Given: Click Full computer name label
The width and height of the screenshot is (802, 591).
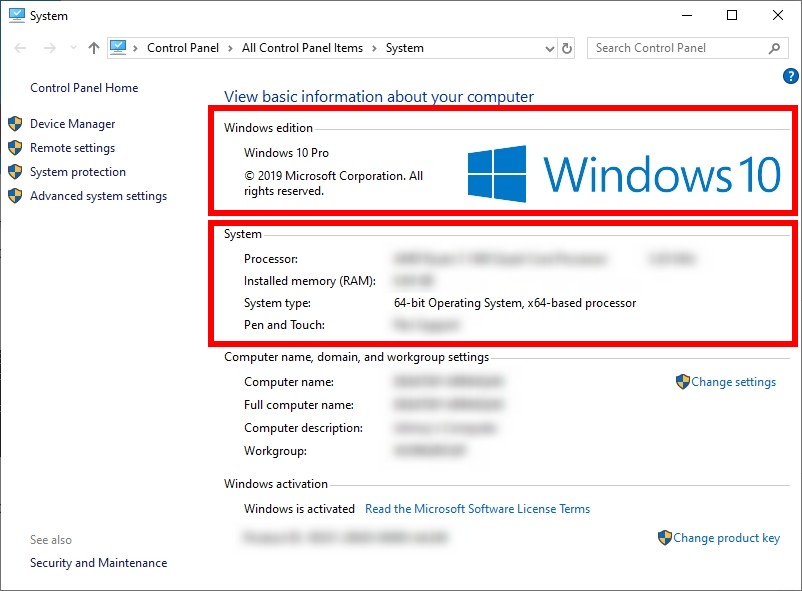Looking at the screenshot, I should (299, 405).
